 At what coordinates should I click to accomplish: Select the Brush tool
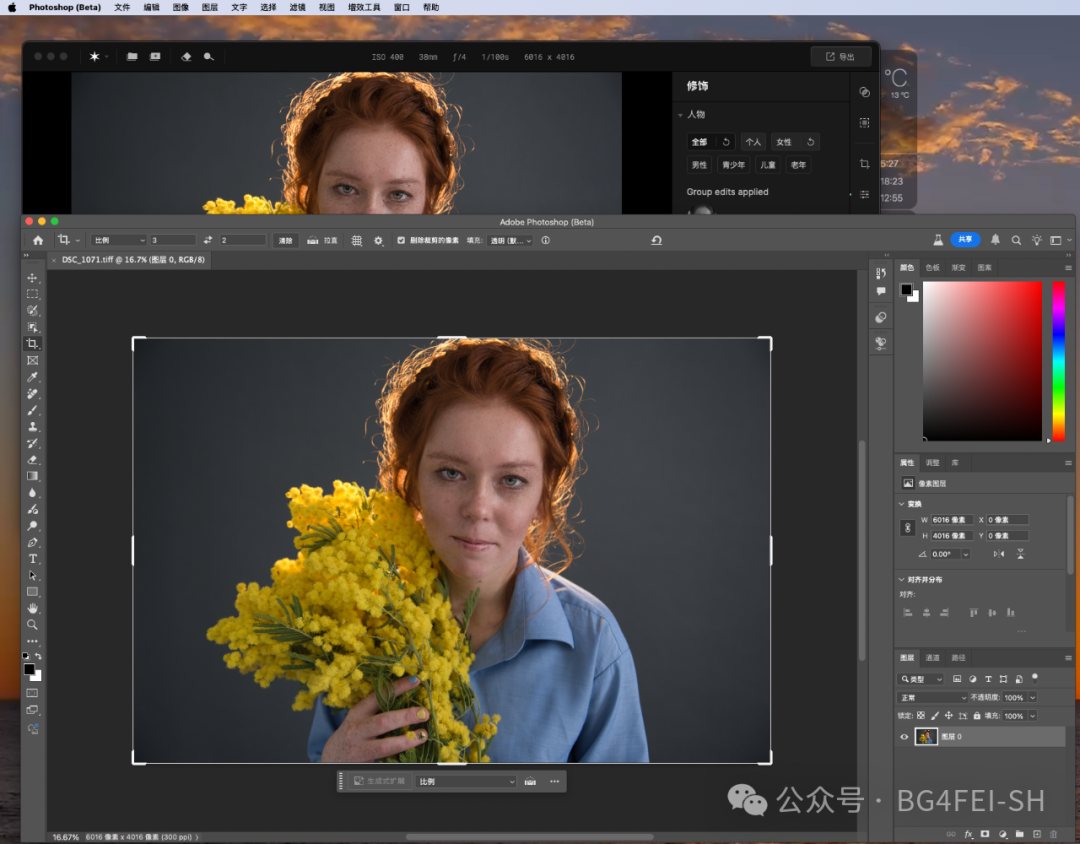[x=32, y=410]
